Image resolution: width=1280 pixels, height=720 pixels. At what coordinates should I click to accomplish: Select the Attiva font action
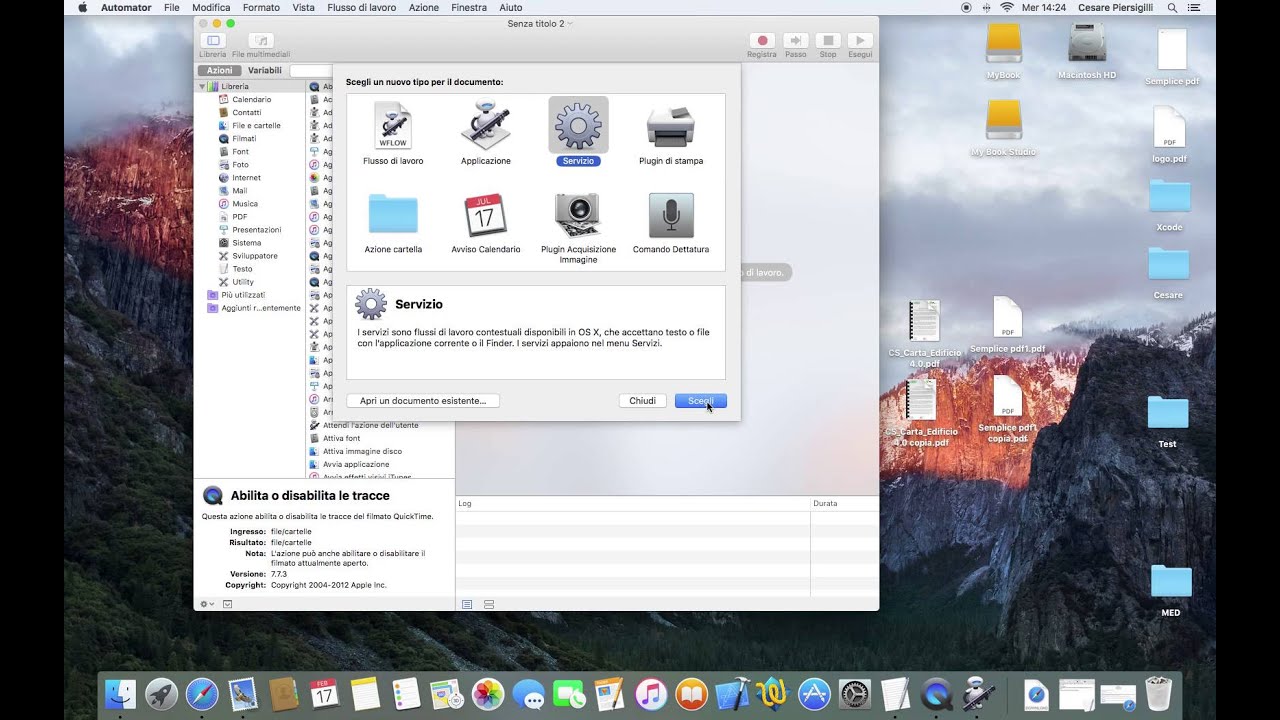point(342,438)
